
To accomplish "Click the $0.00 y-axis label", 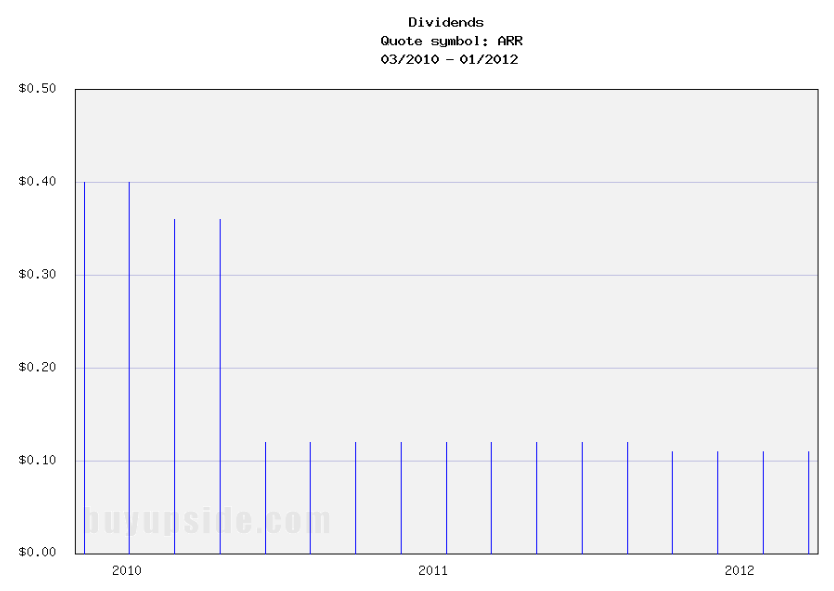I will click(37, 552).
